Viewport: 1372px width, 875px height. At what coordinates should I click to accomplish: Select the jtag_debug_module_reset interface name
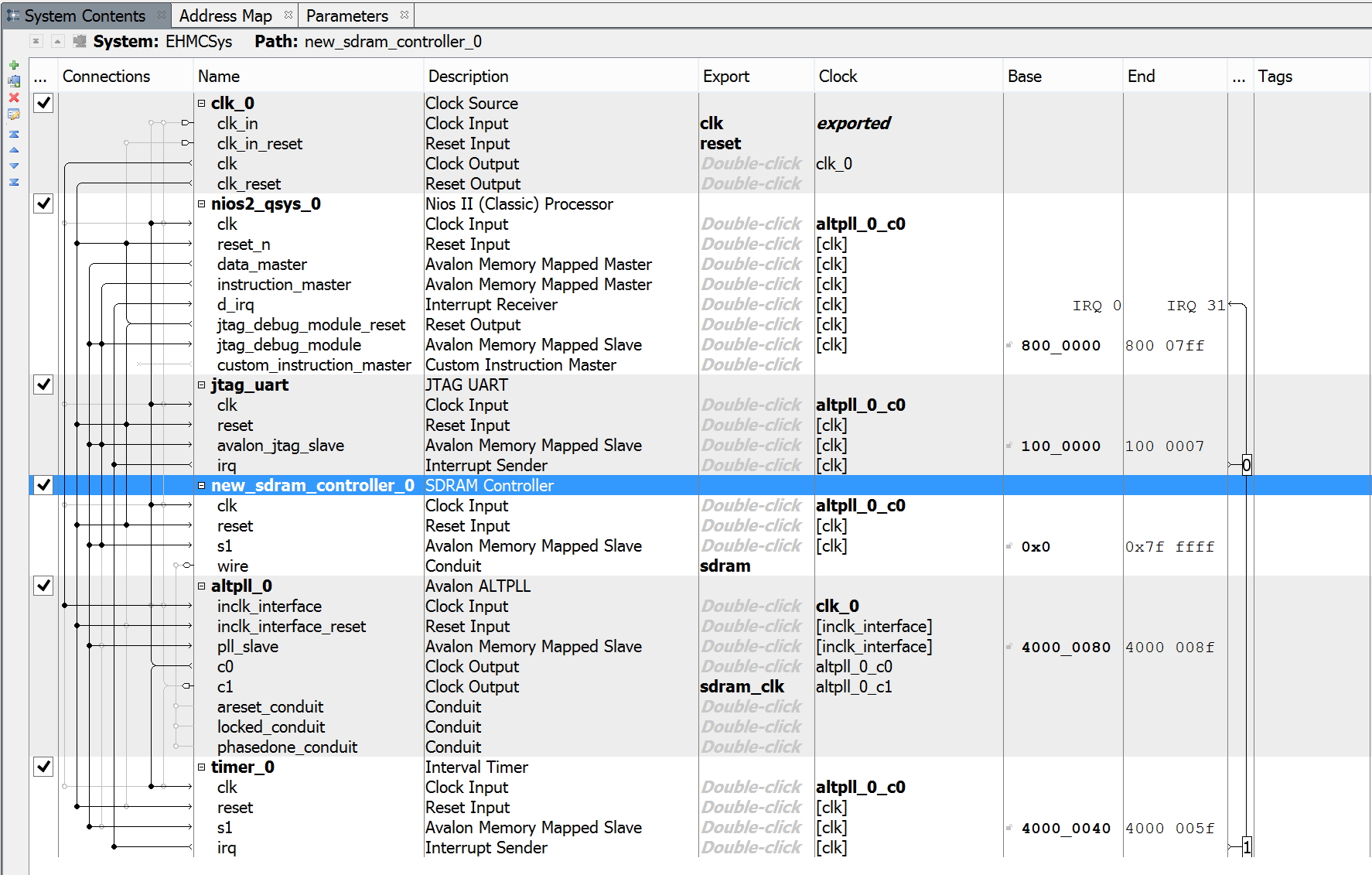[x=311, y=324]
